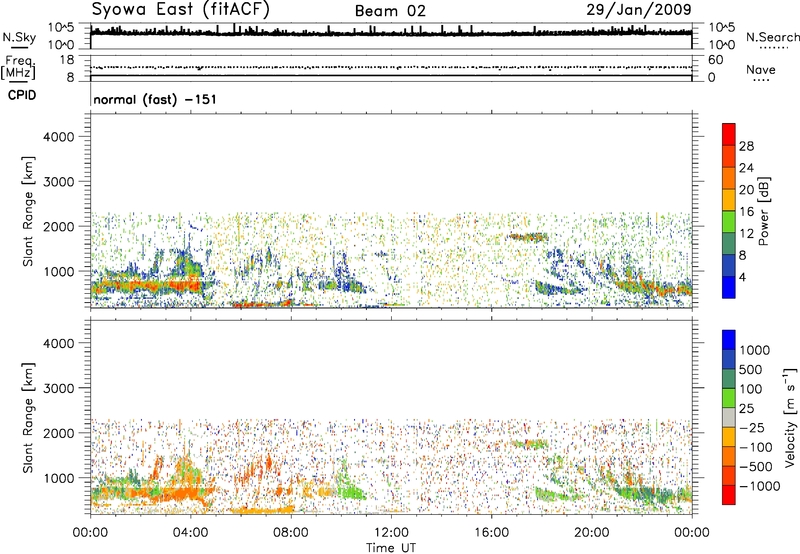Click the light green segment of the power colorbar
This screenshot has width=800, height=554.
click(729, 222)
